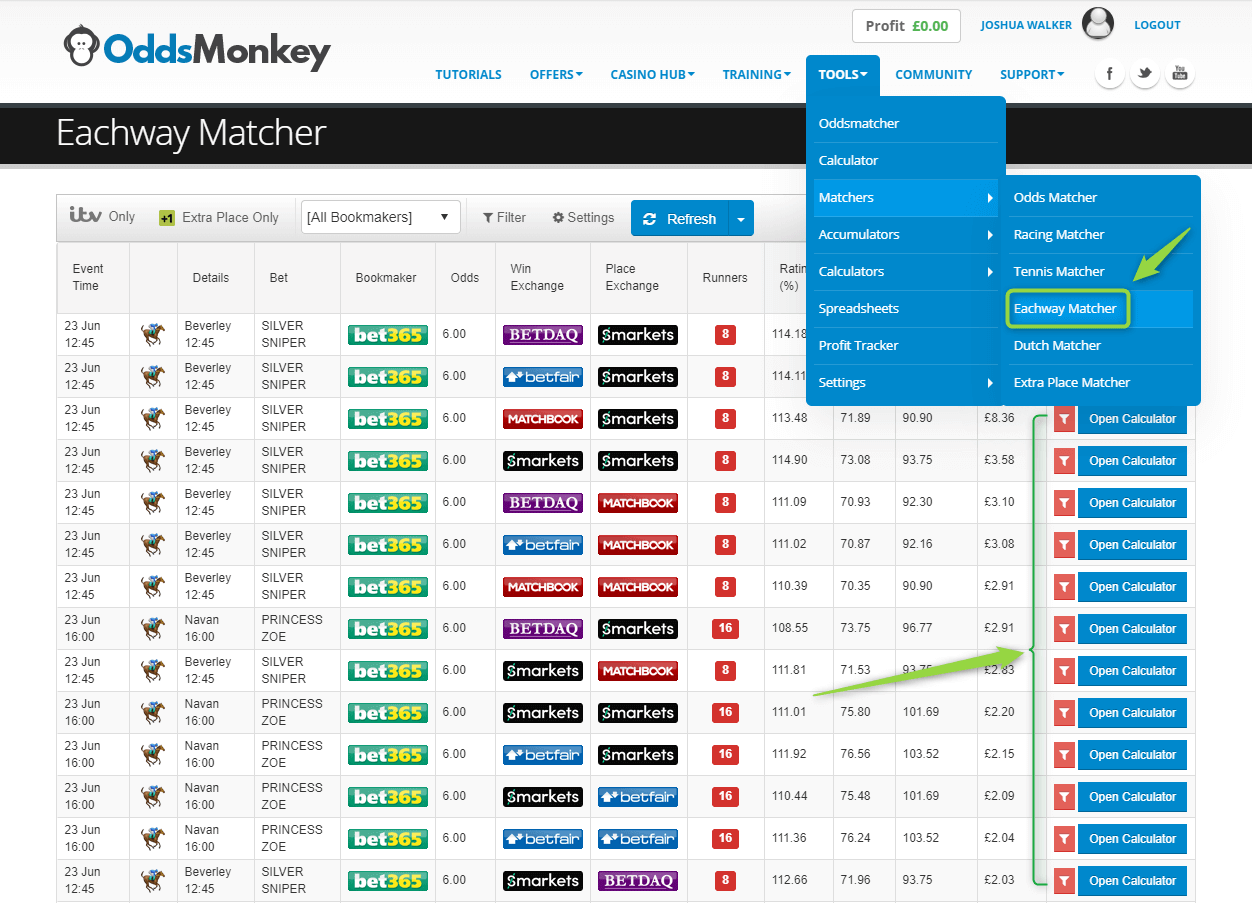Expand the Refresh dropdown arrow
1252x903 pixels.
click(740, 218)
